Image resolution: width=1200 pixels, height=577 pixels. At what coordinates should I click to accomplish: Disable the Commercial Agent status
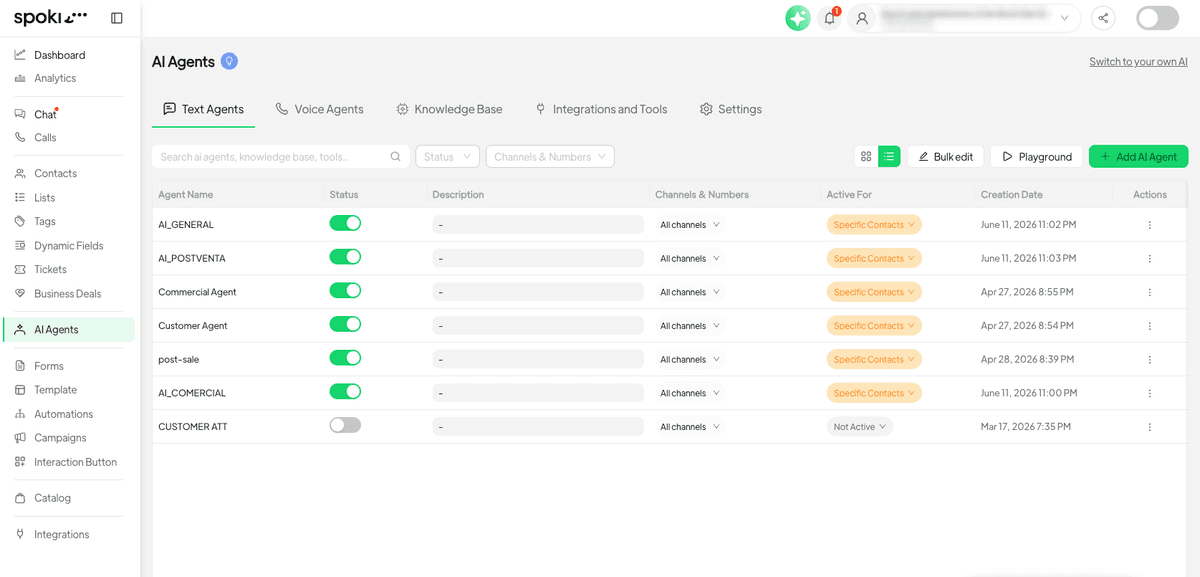pyautogui.click(x=345, y=291)
